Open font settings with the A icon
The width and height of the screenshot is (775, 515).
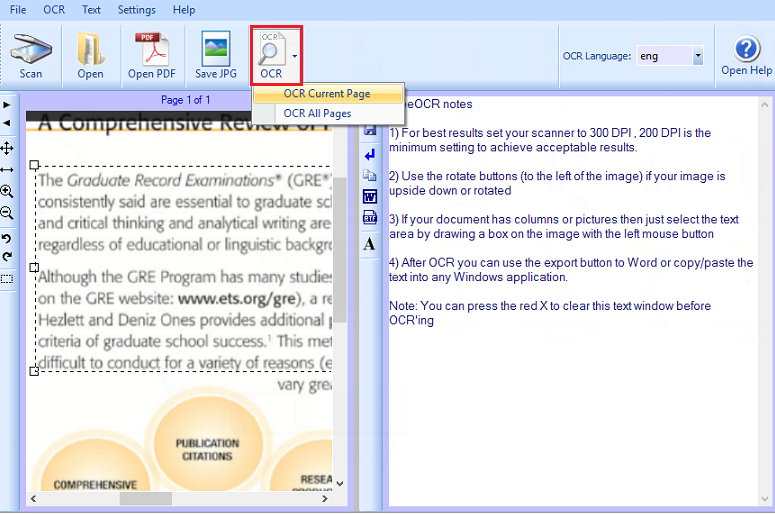[370, 244]
